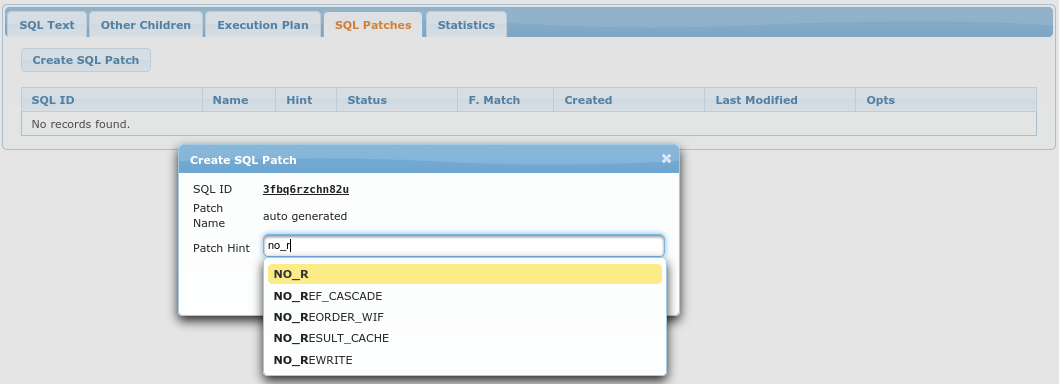This screenshot has width=1059, height=384.
Task: Click the Create SQL Patch dialog title
Action: coord(243,160)
